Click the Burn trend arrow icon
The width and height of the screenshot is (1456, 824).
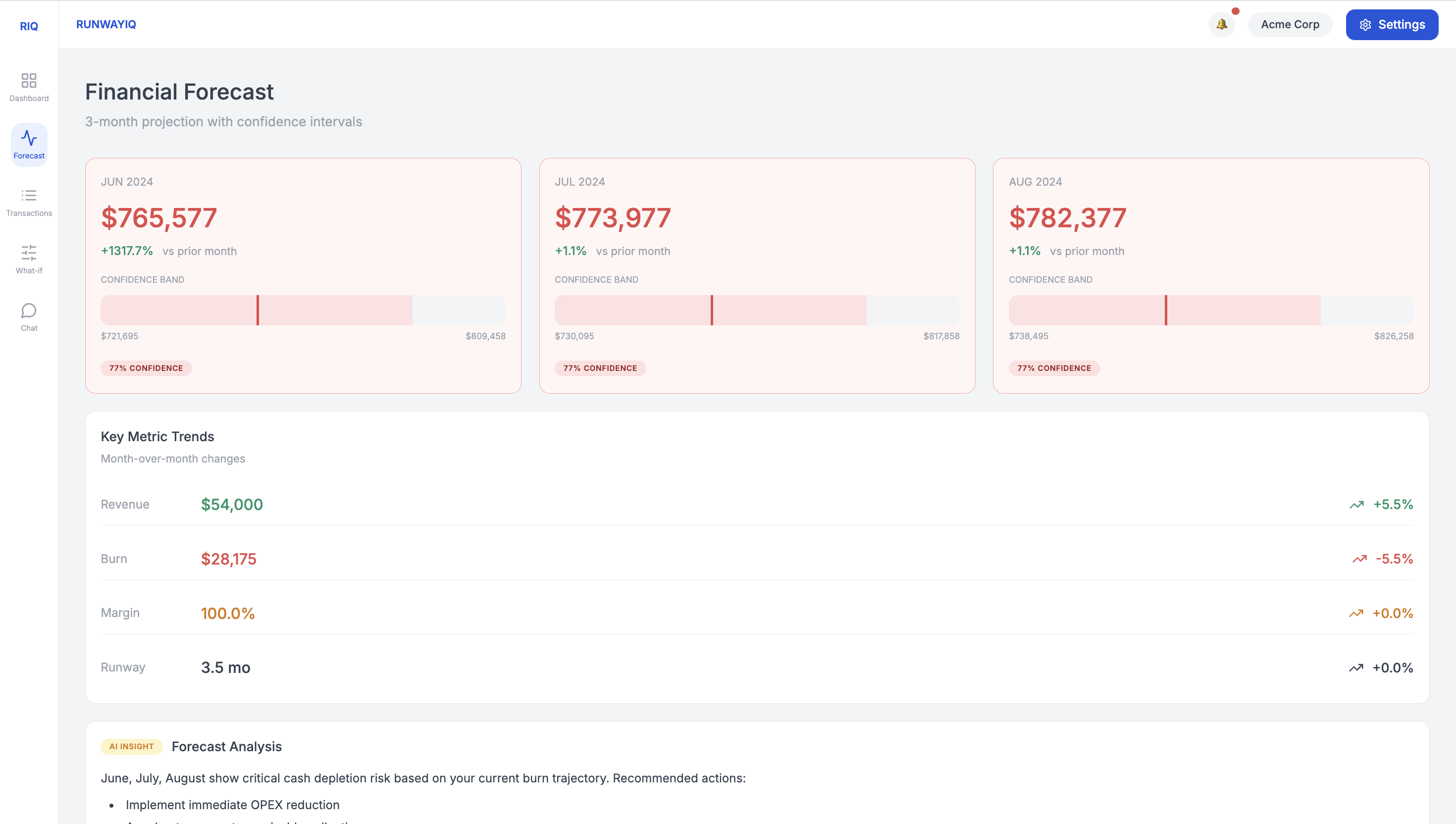(1359, 559)
